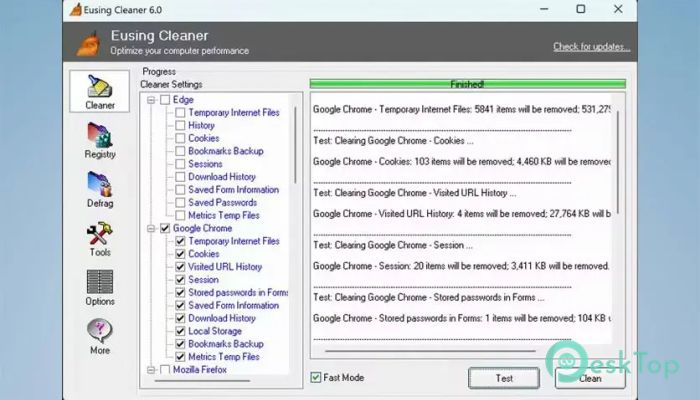Open the Cleaner section in sidebar
This screenshot has height=400, width=700.
pyautogui.click(x=100, y=91)
